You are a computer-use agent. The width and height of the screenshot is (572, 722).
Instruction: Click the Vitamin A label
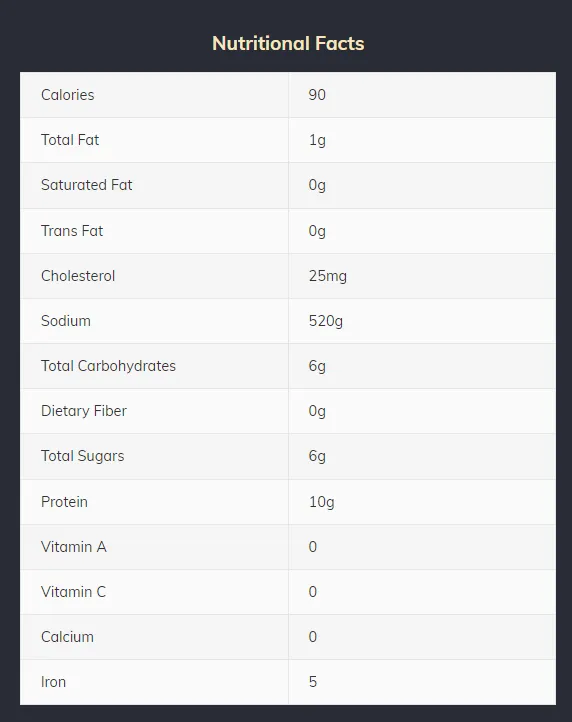tap(74, 547)
